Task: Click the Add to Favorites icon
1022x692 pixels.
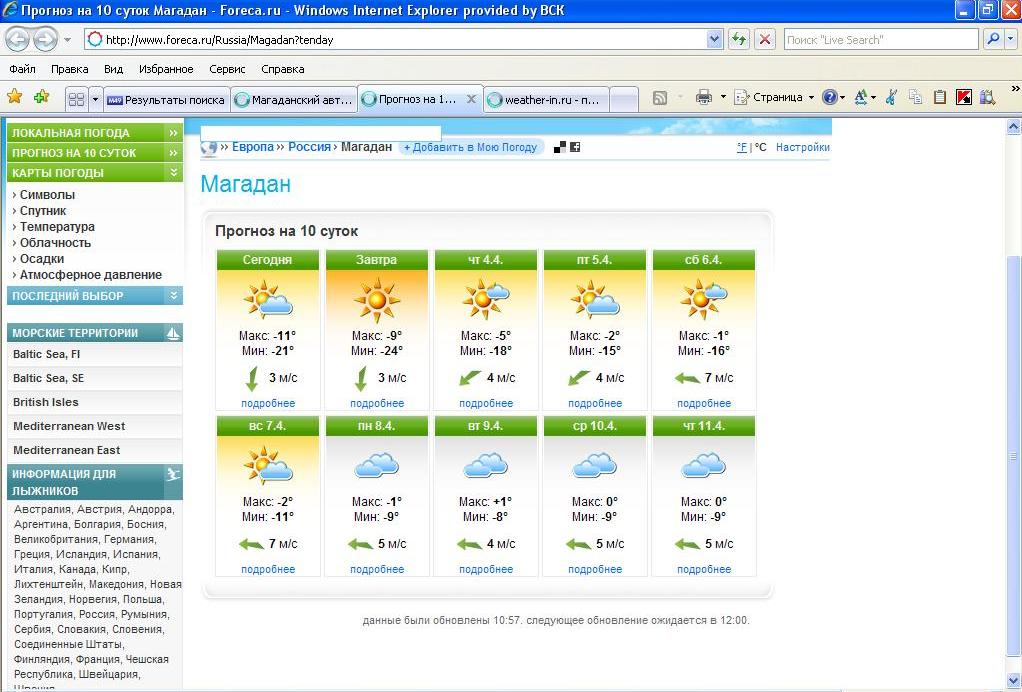Action: point(41,97)
